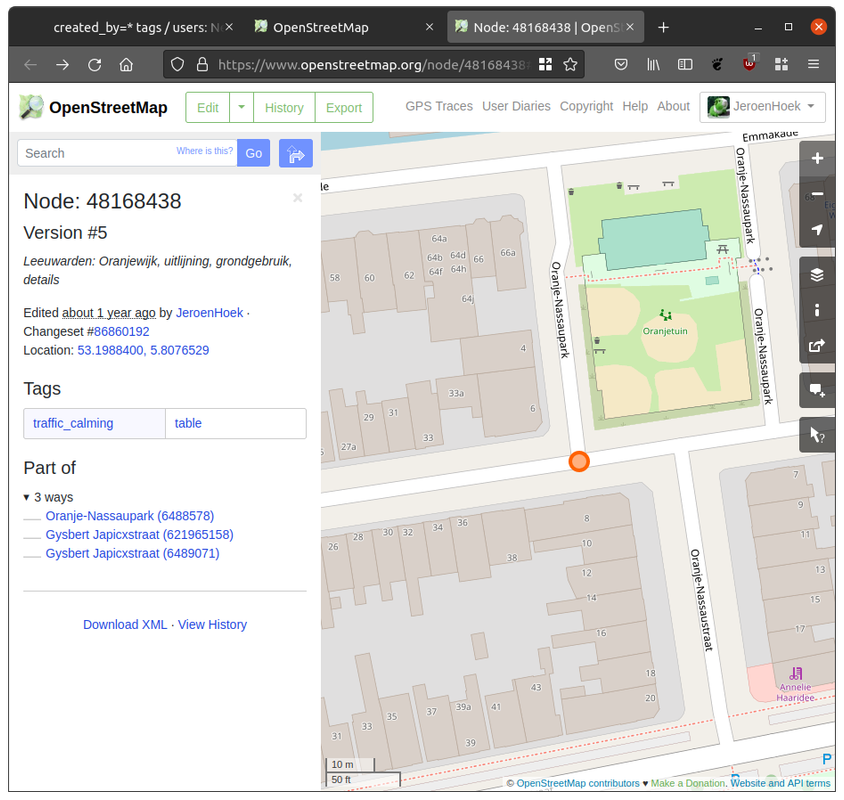Image resolution: width=844 pixels, height=800 pixels.
Task: Open way Gysbert Japicxstraat (621965158)
Action: click(139, 535)
